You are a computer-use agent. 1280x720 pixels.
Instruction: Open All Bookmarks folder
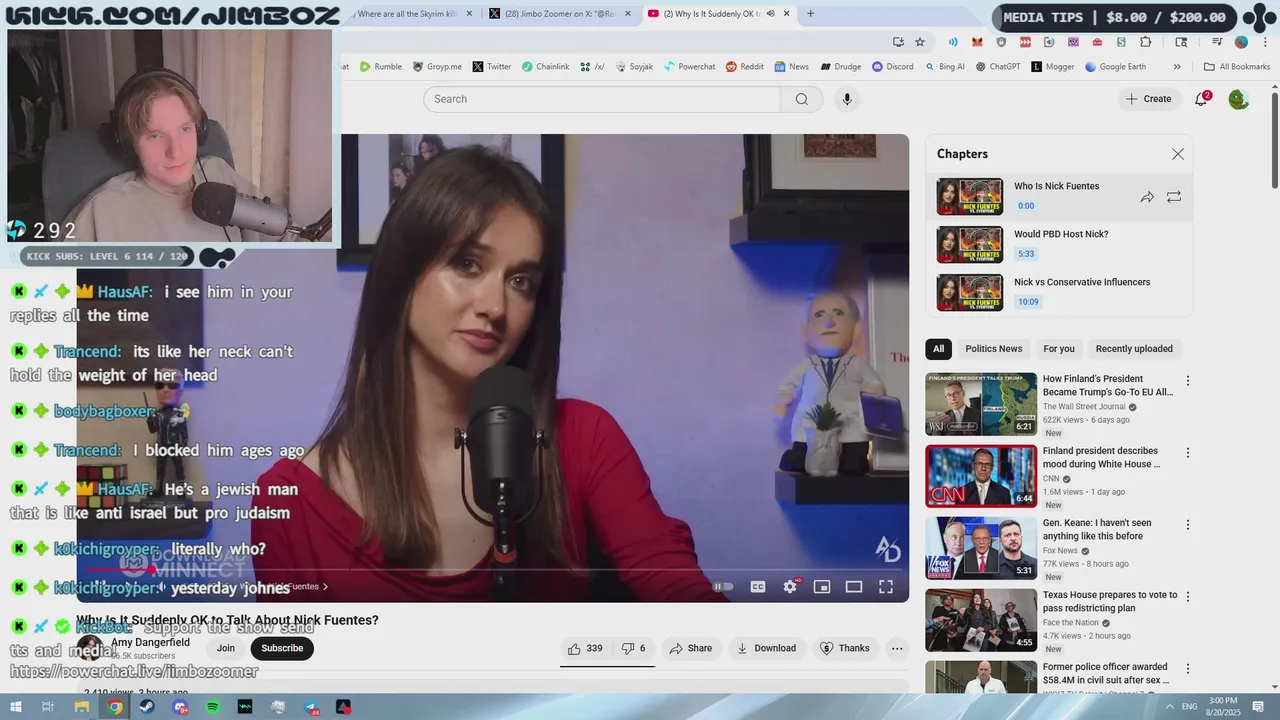point(1237,67)
